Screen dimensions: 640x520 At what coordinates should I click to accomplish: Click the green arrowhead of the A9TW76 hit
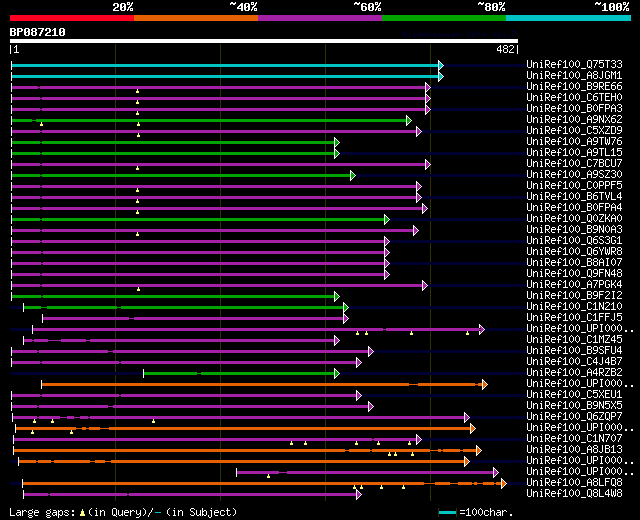[337, 142]
